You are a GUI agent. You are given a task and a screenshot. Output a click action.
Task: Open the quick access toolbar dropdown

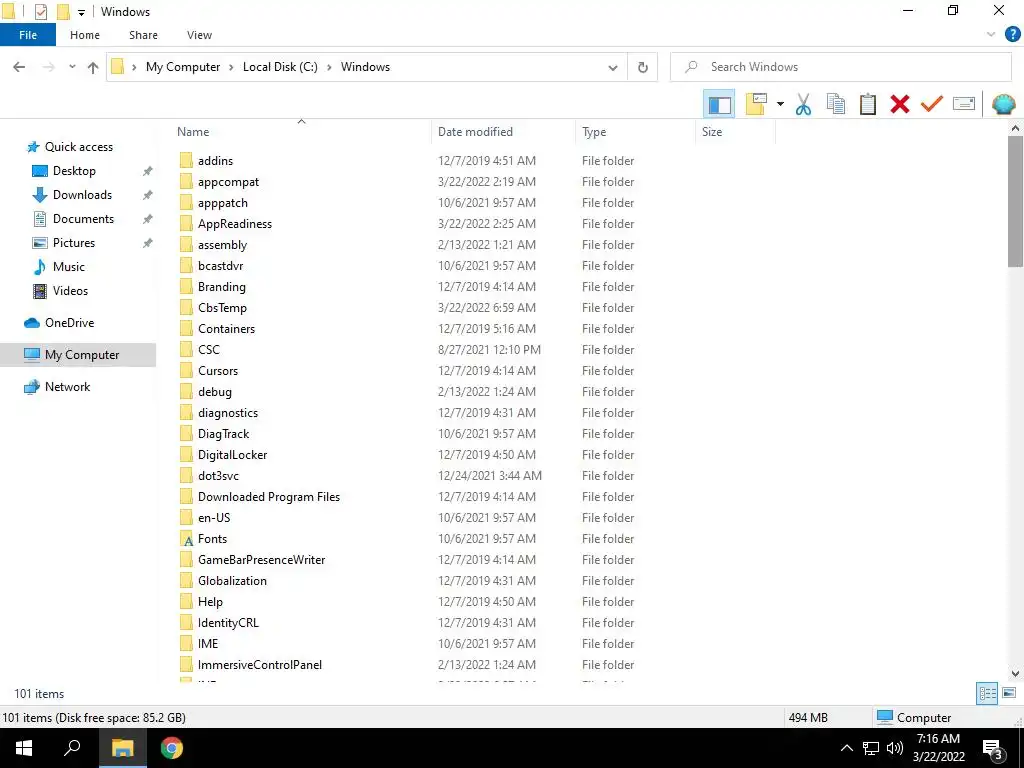click(82, 12)
